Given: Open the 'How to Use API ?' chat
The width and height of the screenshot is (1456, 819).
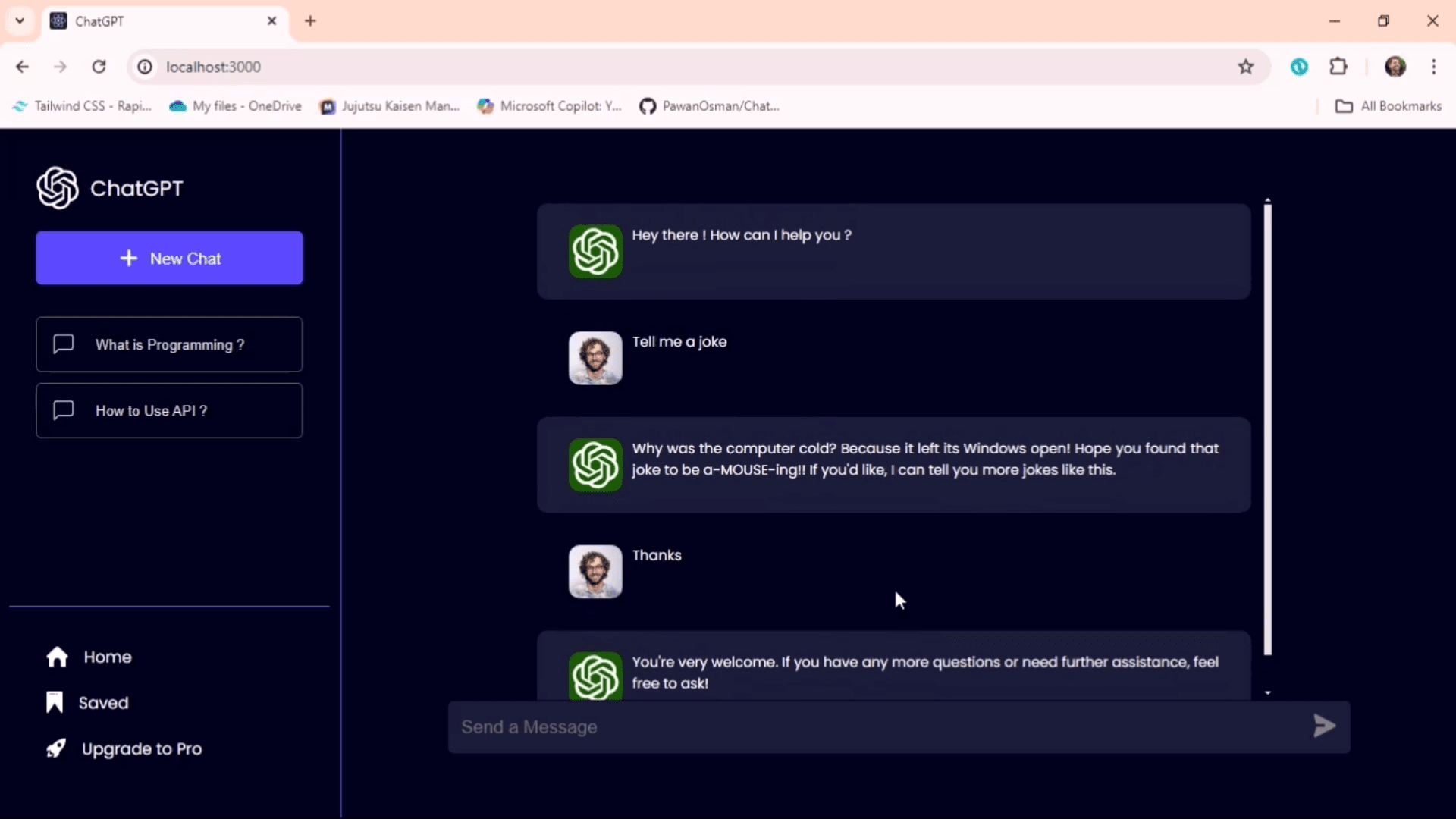Looking at the screenshot, I should click(169, 410).
